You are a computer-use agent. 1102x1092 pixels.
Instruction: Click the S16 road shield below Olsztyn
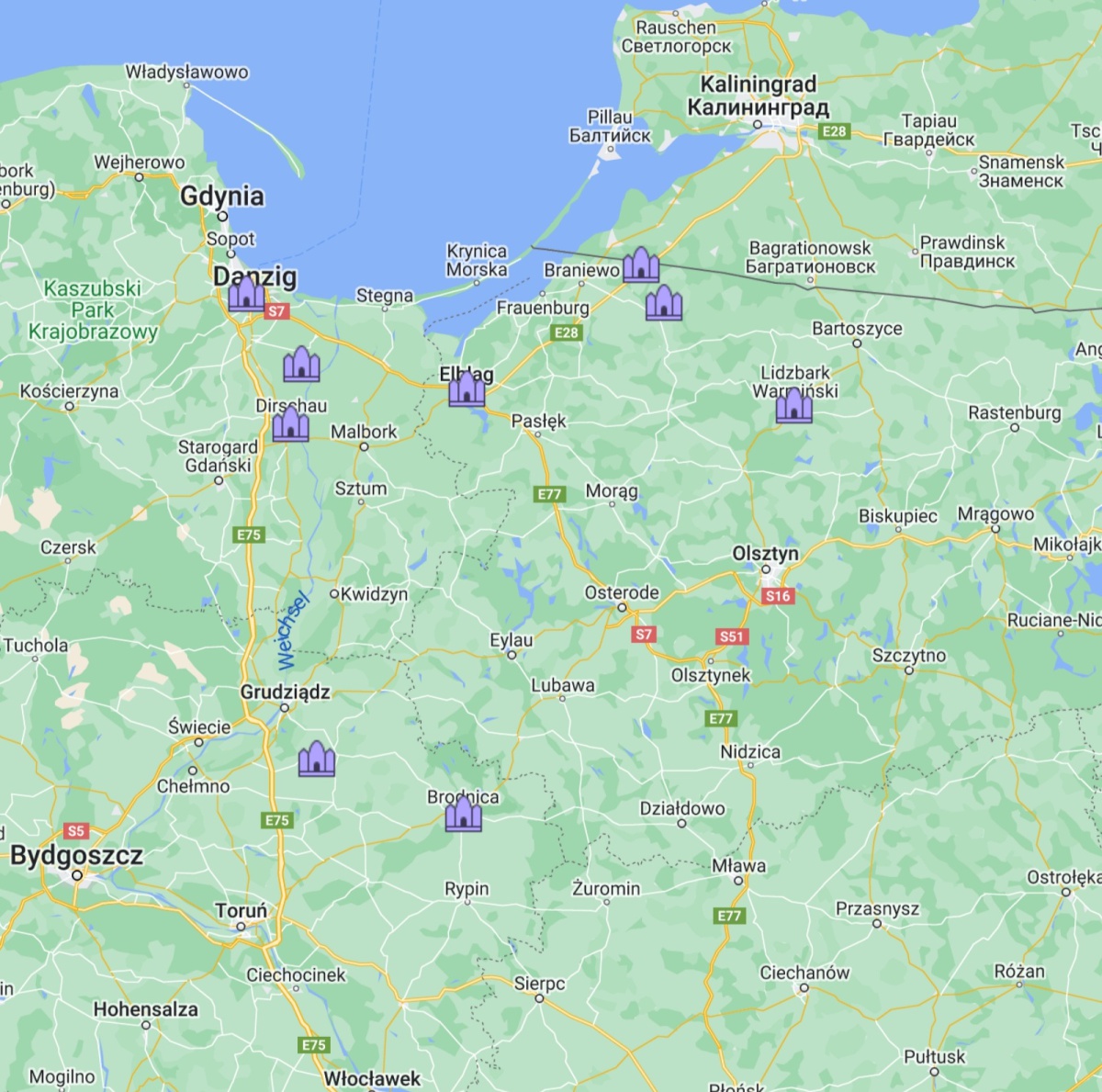(x=778, y=596)
